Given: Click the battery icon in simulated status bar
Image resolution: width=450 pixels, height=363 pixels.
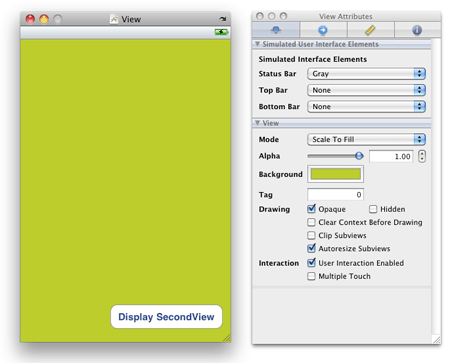Looking at the screenshot, I should click(x=221, y=32).
